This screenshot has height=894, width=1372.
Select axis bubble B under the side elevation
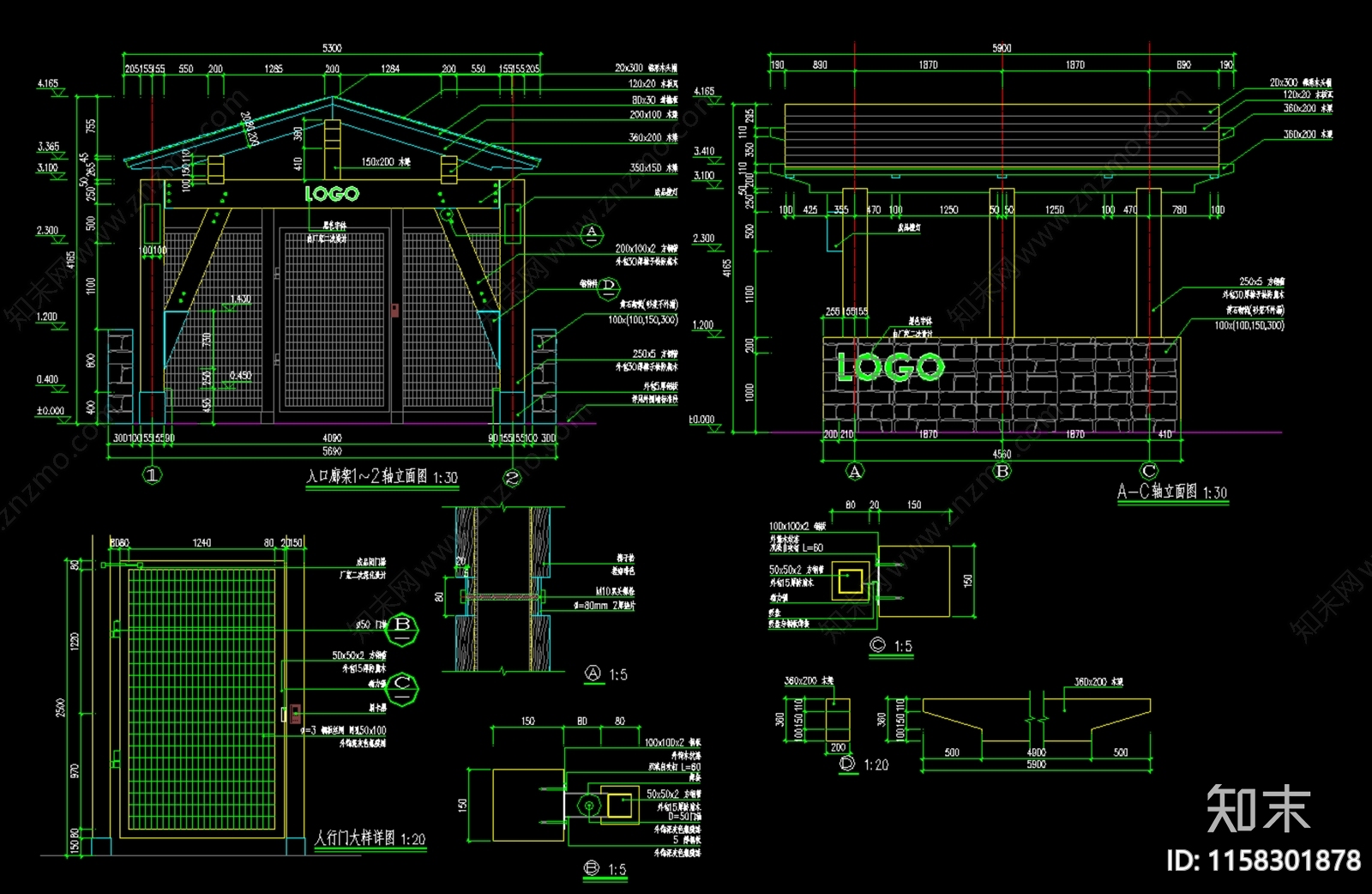point(1002,471)
